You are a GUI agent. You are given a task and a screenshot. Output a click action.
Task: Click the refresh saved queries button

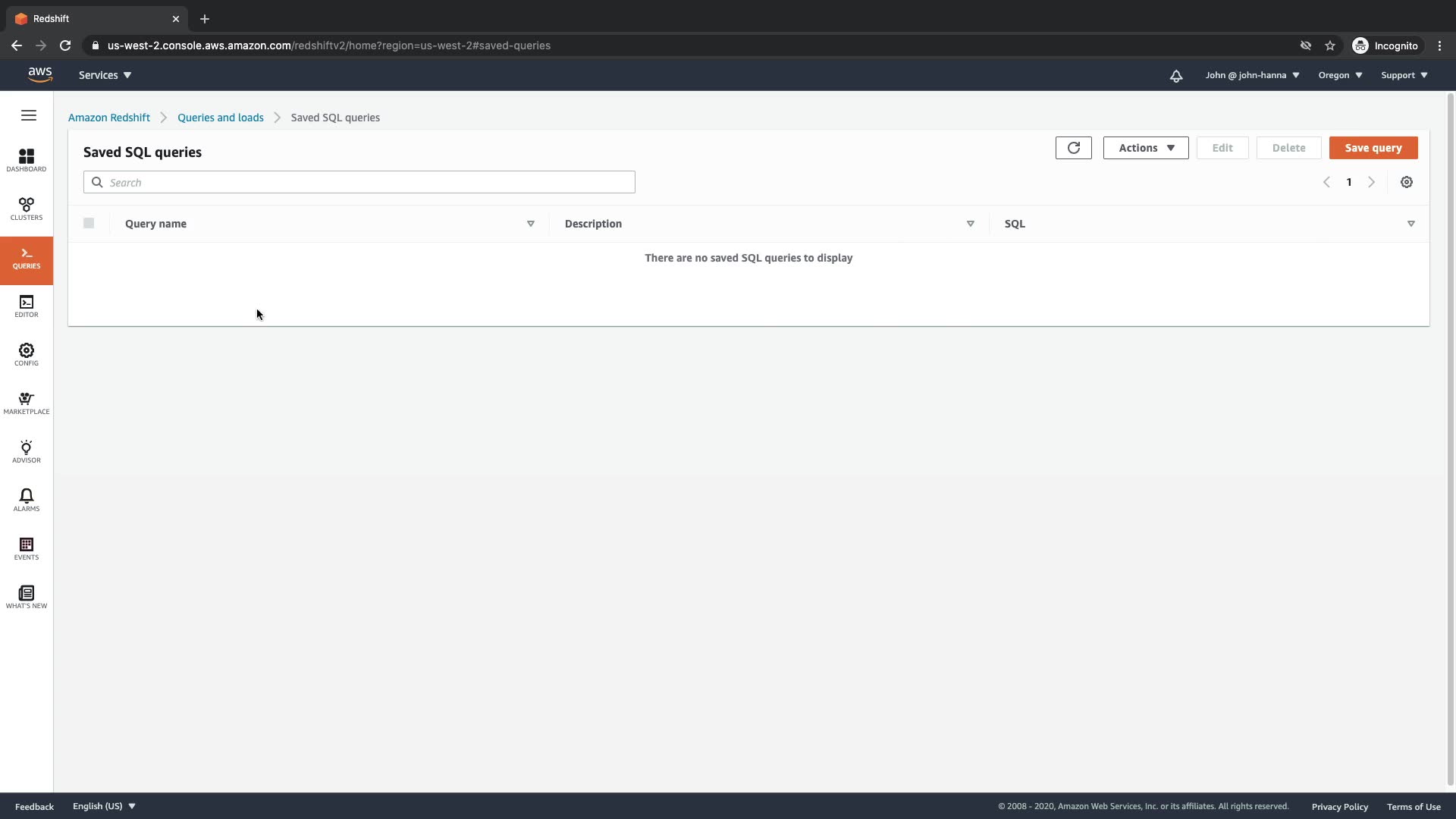click(1073, 148)
